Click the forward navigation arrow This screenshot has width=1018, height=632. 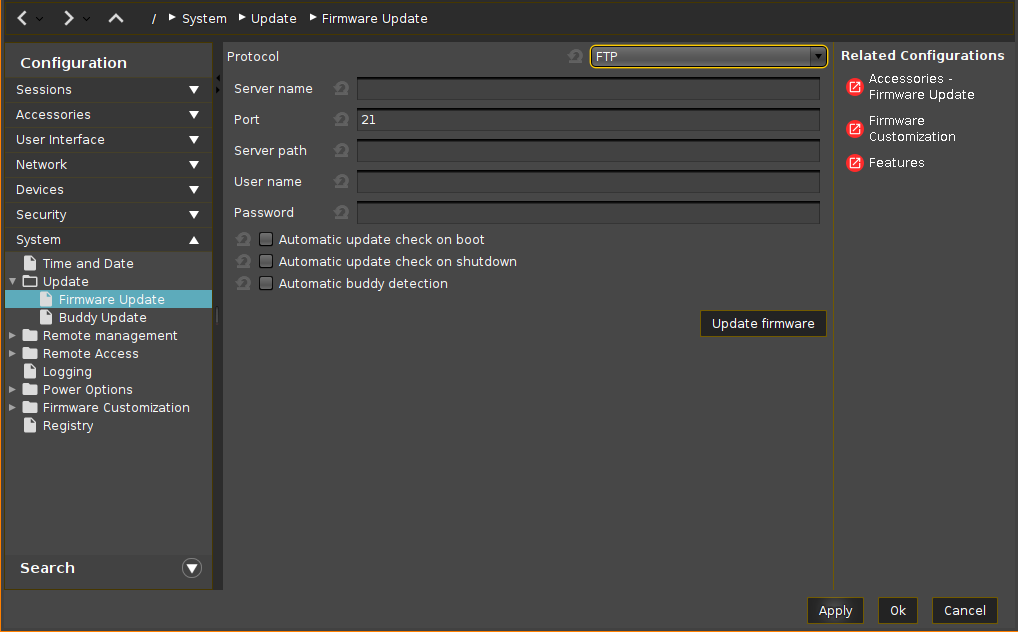(68, 18)
